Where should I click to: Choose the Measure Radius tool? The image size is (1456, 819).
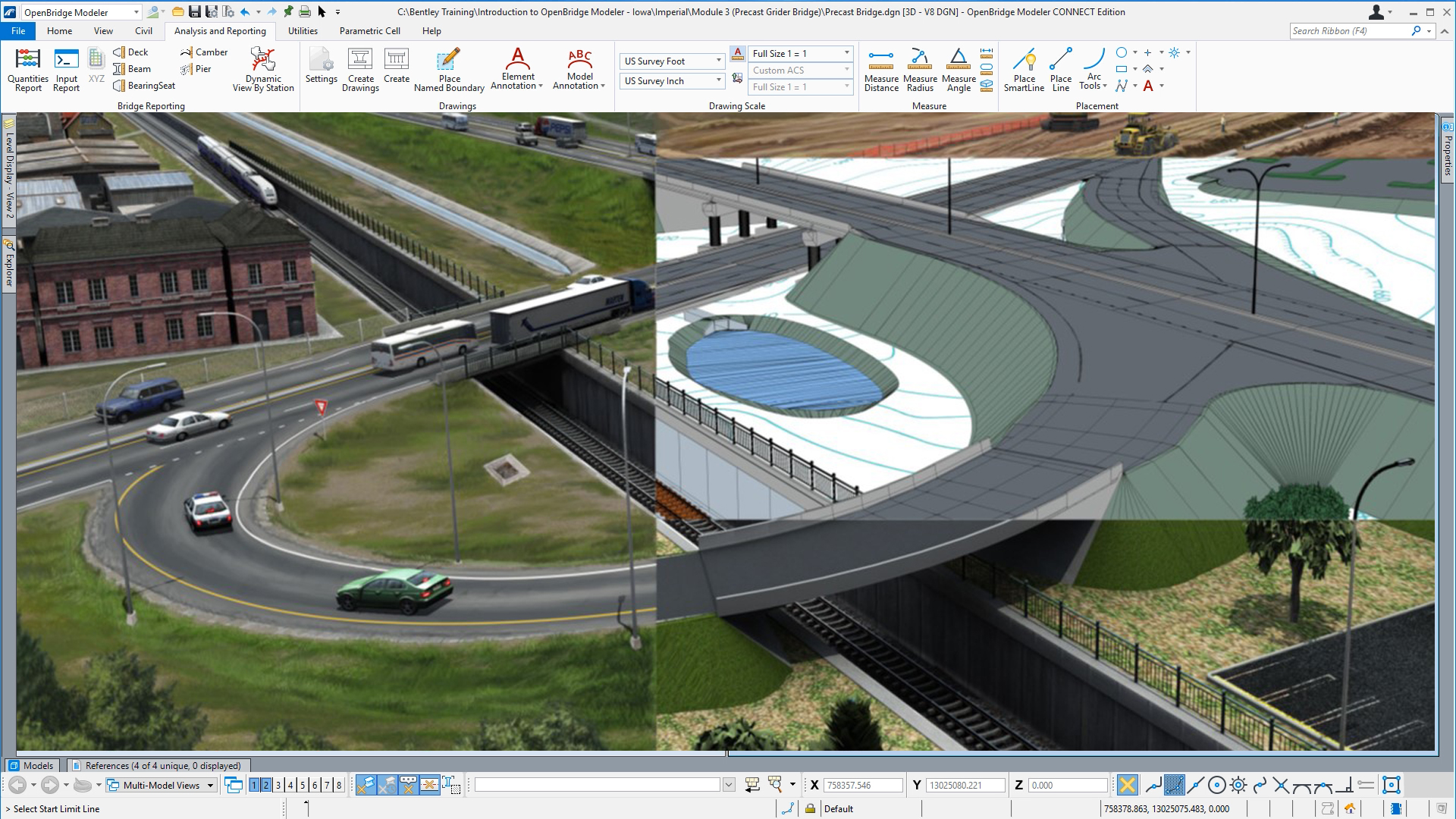click(x=920, y=70)
